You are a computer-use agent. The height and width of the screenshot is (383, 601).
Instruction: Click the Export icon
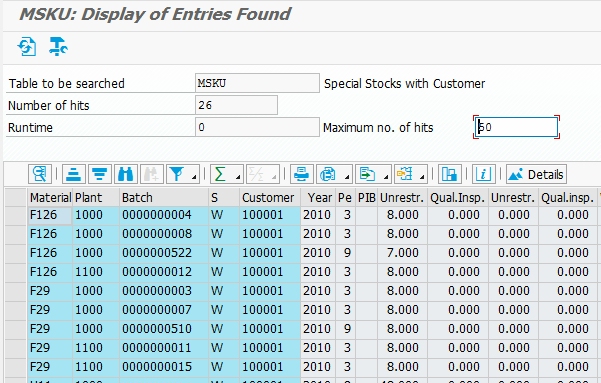pos(367,174)
